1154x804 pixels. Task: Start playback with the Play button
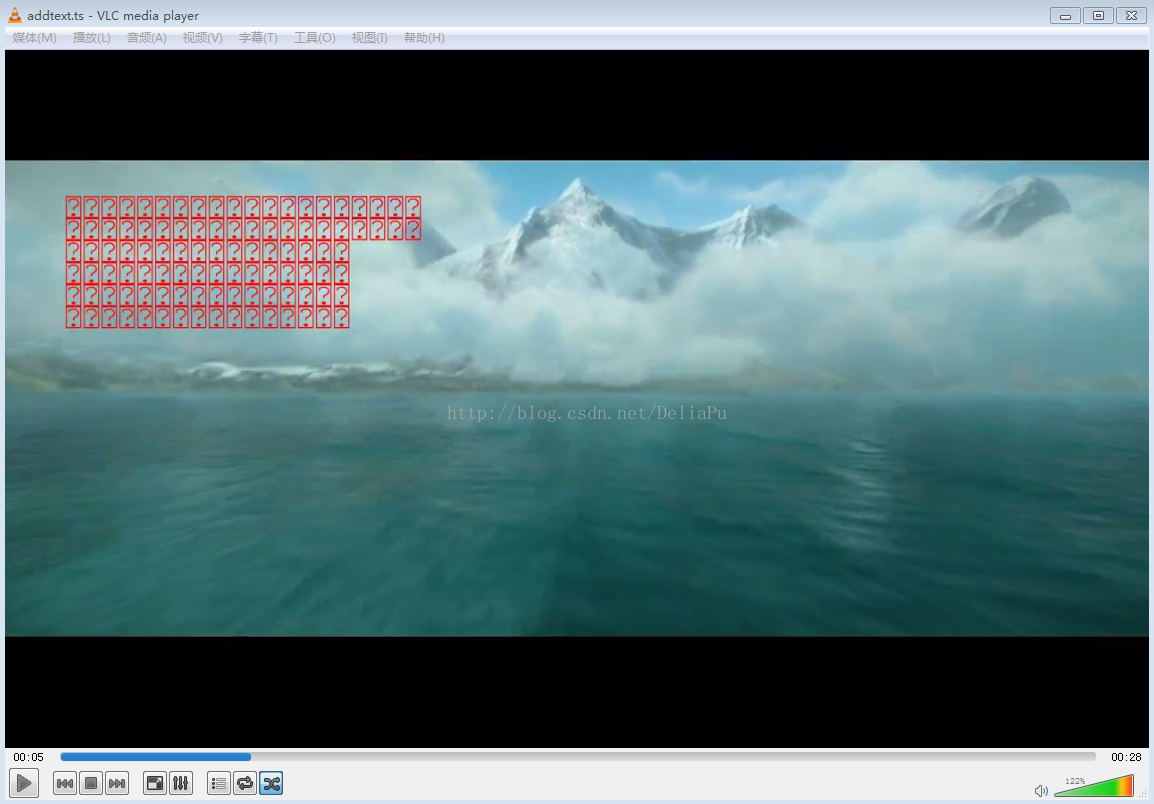(24, 783)
